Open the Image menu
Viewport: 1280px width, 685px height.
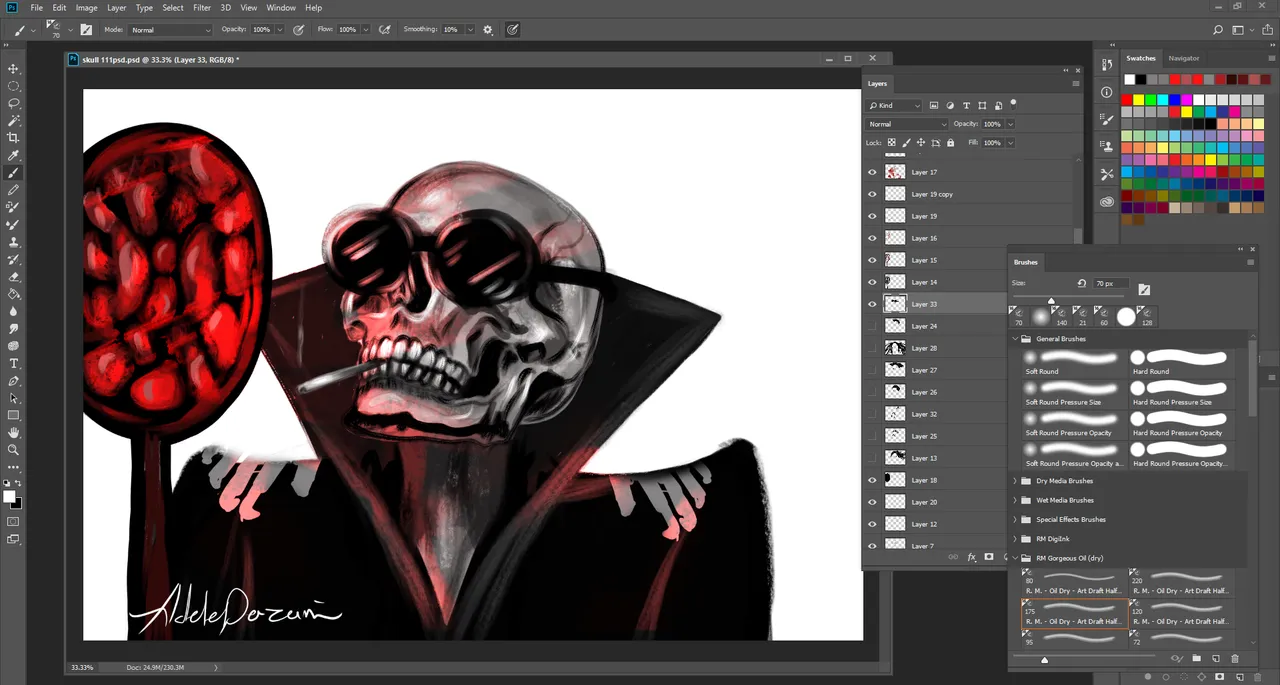[x=87, y=8]
